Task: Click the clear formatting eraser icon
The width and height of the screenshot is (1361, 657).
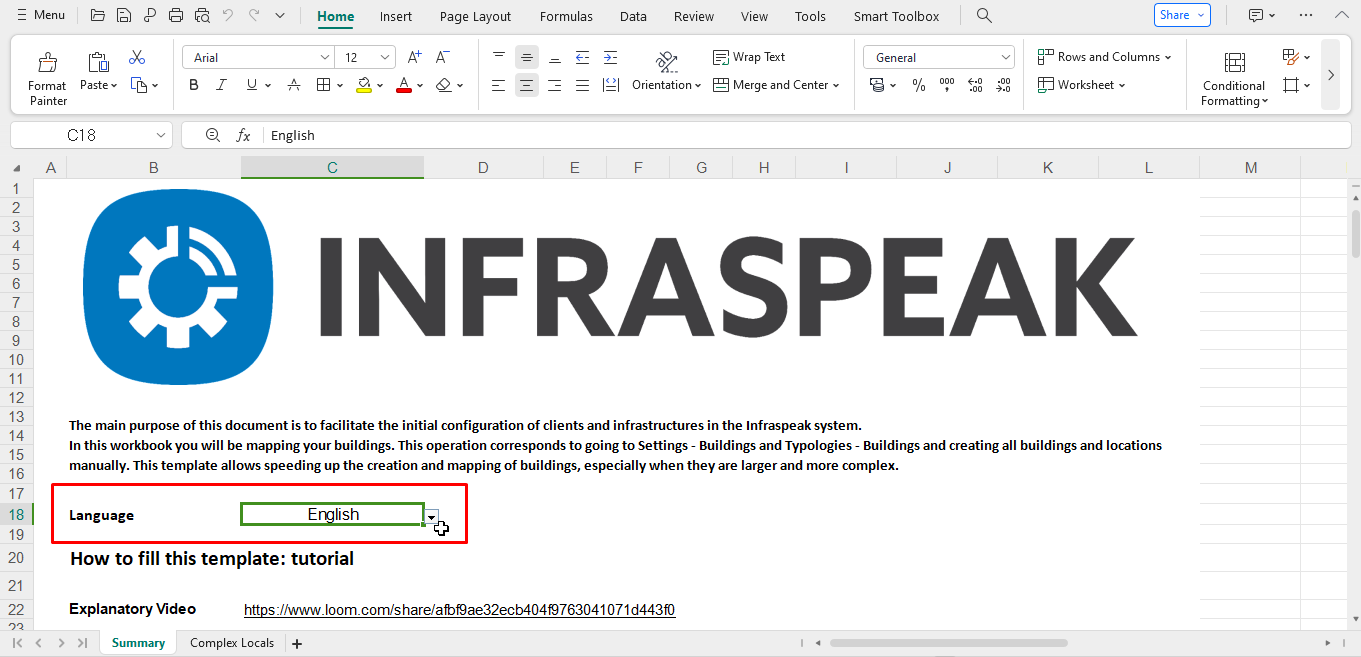Action: click(x=444, y=85)
